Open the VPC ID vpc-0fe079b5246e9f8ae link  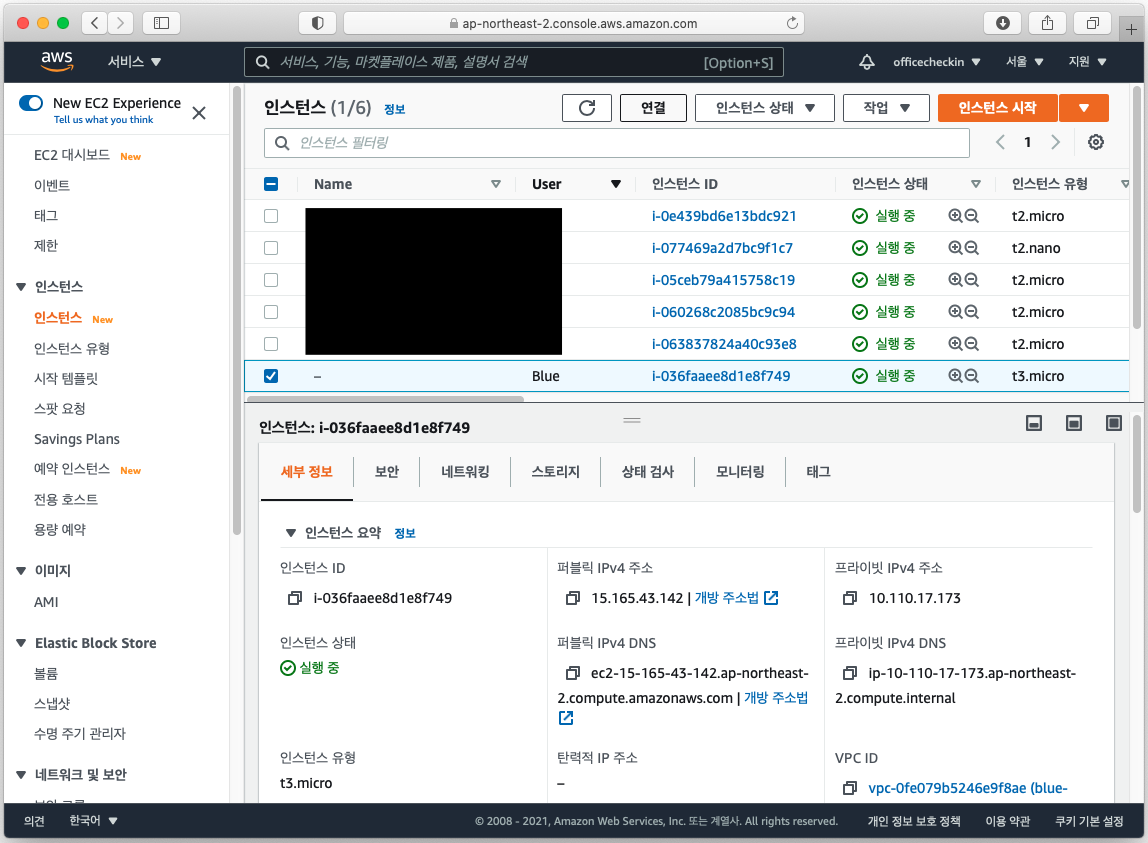[967, 788]
